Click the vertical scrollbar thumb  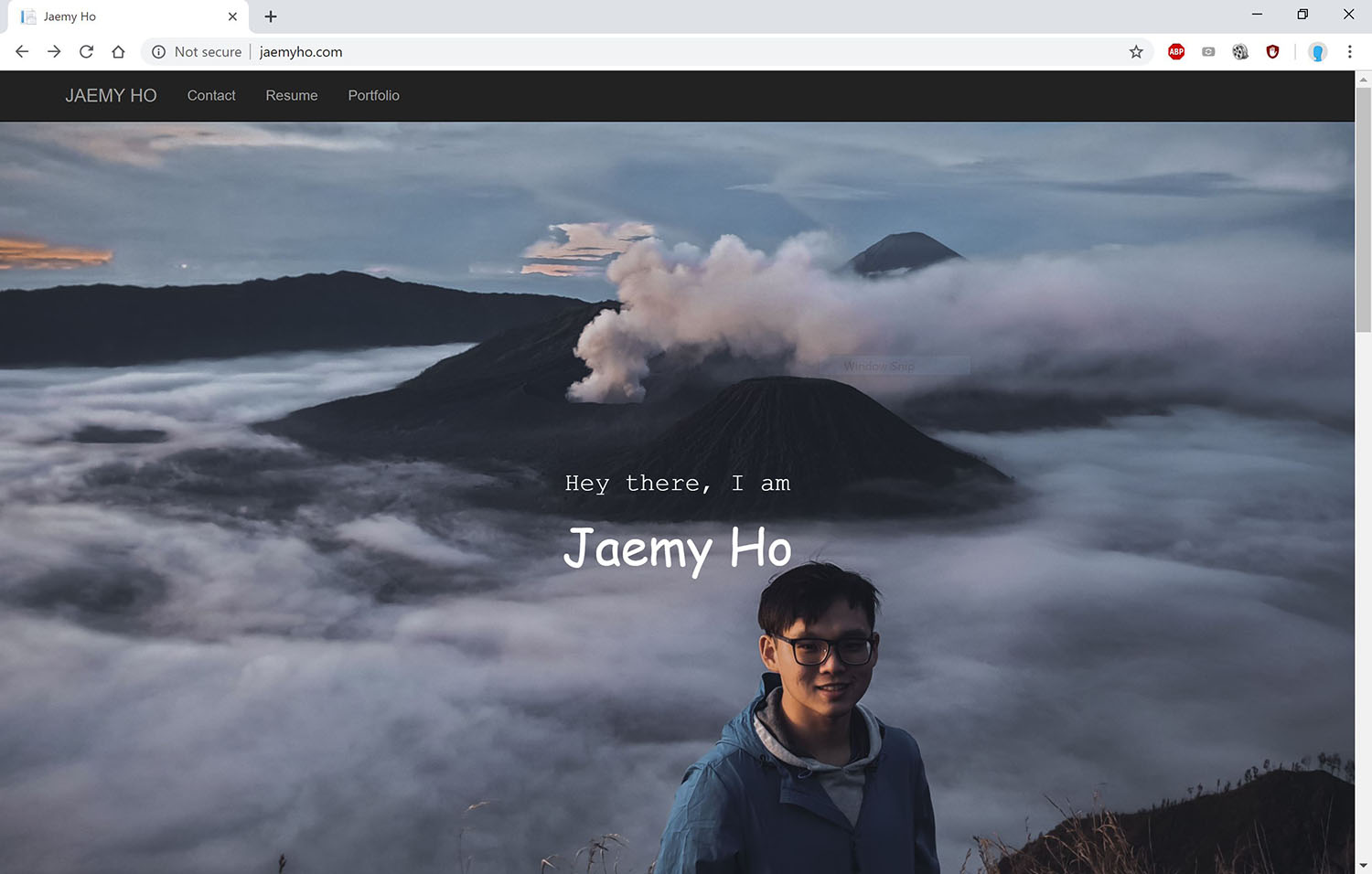[1363, 210]
